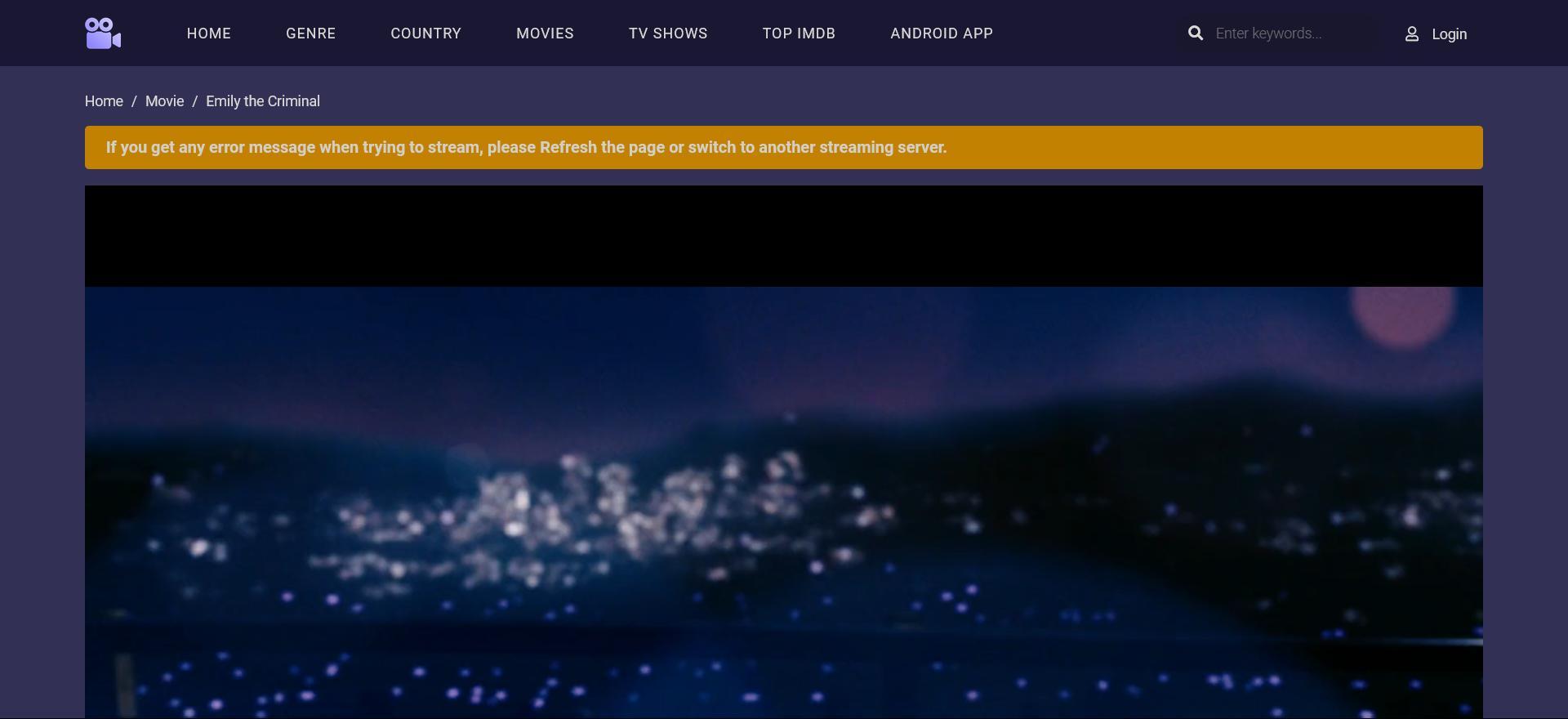
Task: Open ANDROID APP page
Action: (x=942, y=33)
